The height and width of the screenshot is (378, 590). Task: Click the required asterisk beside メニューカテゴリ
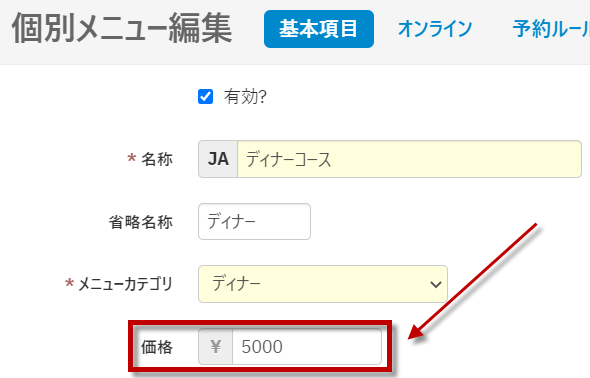[x=69, y=283]
